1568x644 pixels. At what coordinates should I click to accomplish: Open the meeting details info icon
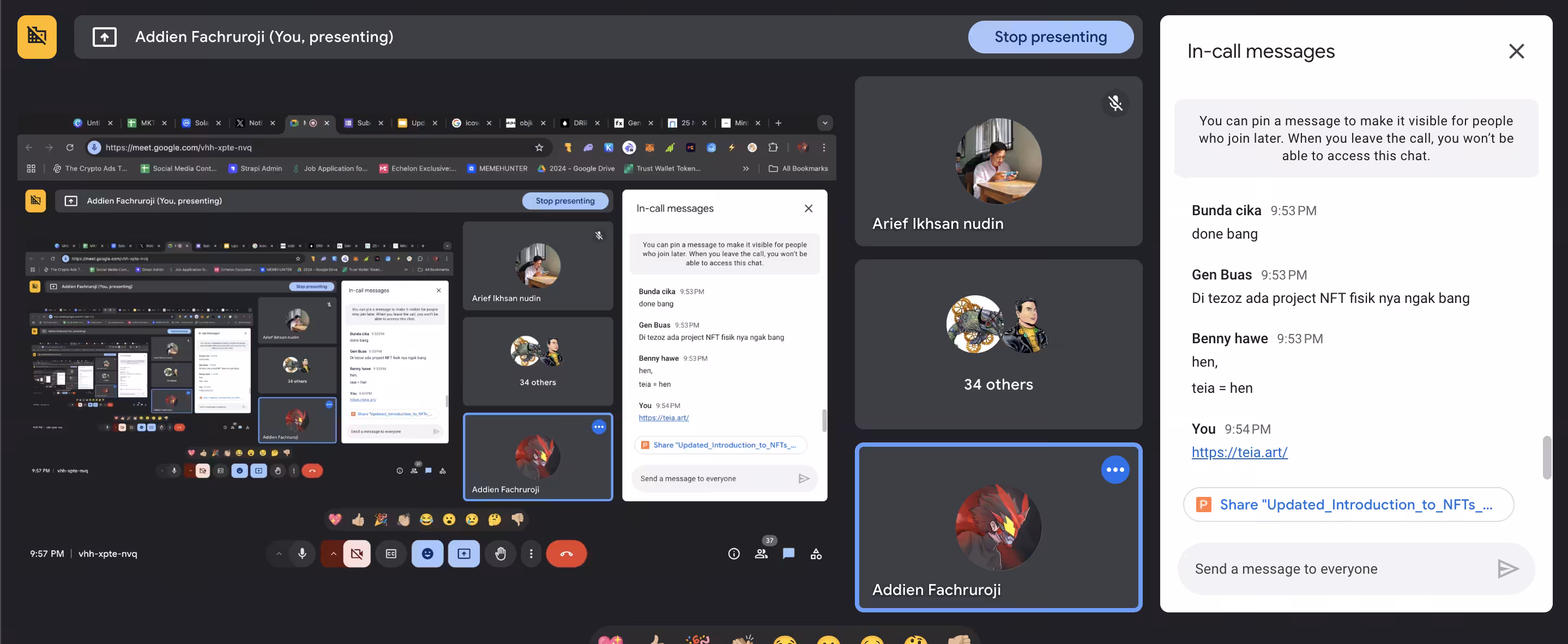(x=733, y=554)
